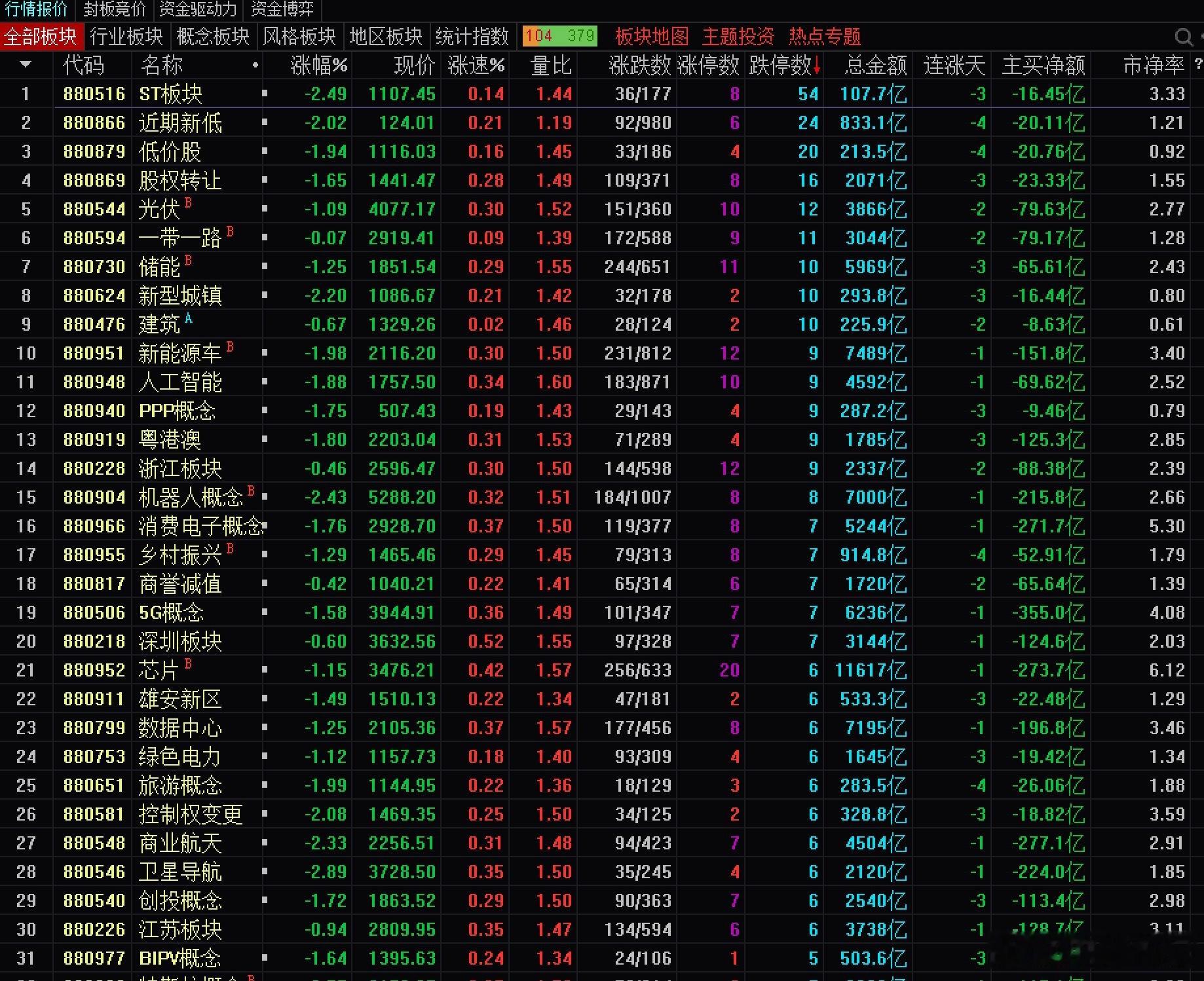Select the 数据中心 sector row

tap(602, 728)
